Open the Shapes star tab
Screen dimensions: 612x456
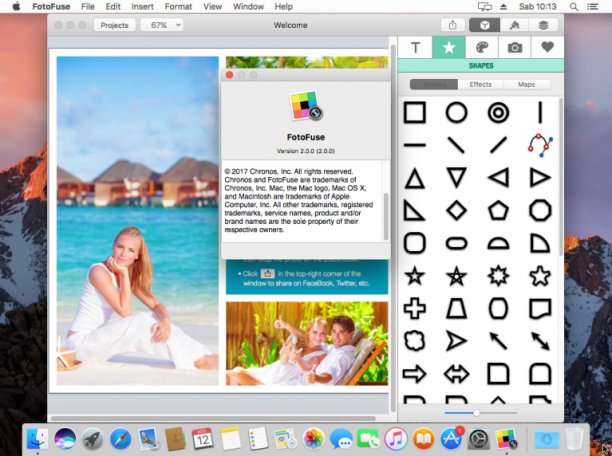[449, 48]
